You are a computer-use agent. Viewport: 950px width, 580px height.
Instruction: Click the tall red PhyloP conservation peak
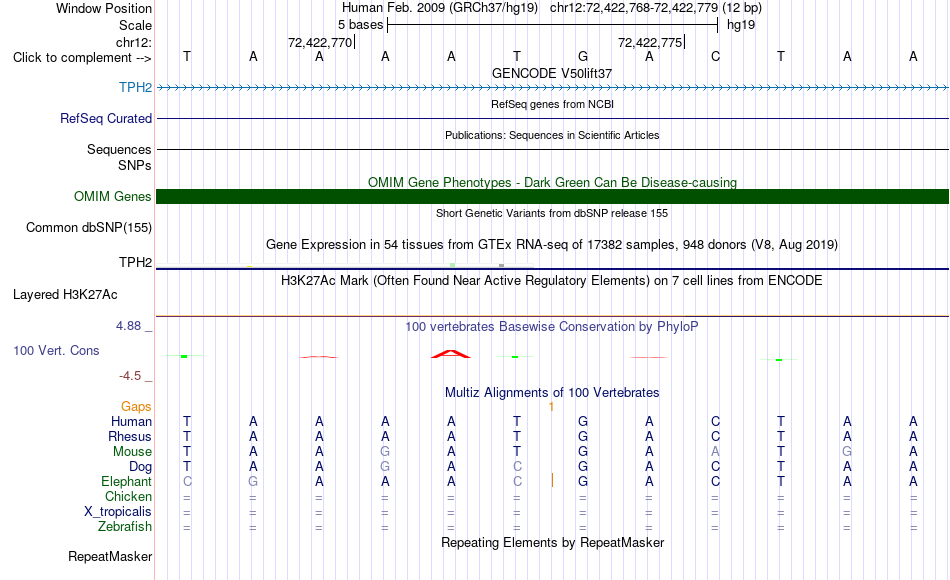tap(451, 354)
